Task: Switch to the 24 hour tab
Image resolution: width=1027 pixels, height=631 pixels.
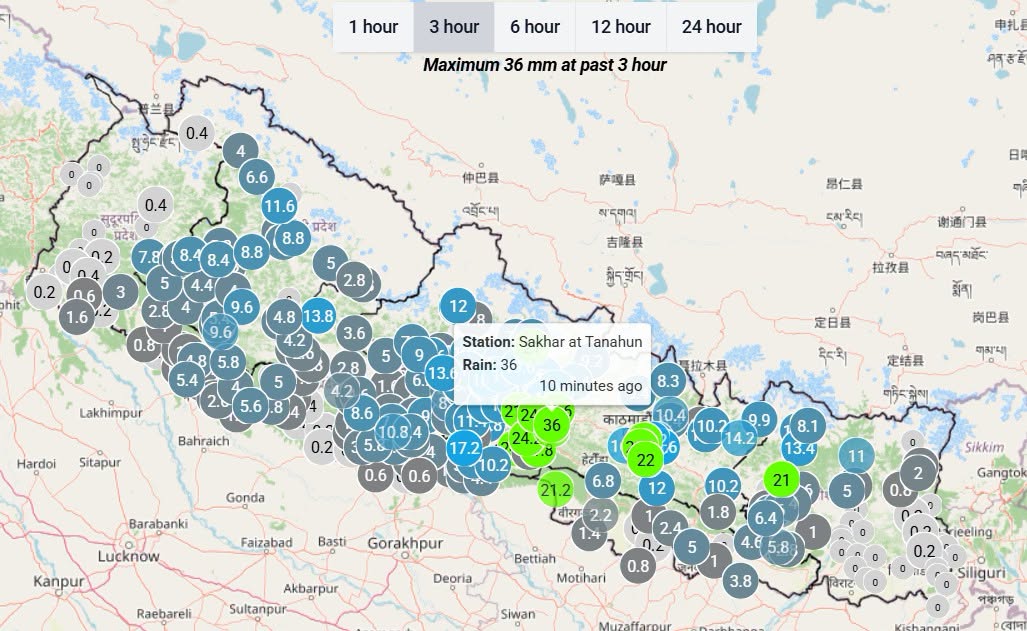Action: point(711,27)
